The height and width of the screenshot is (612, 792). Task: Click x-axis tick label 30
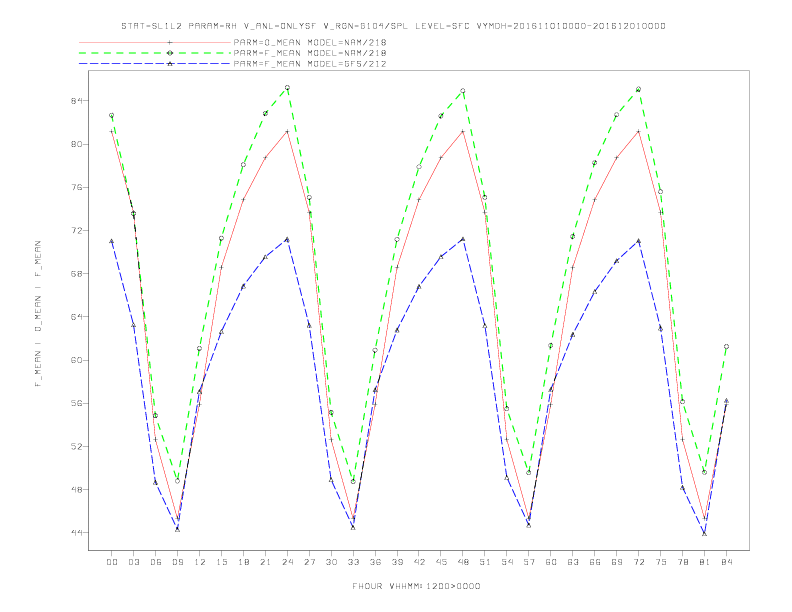tap(332, 562)
